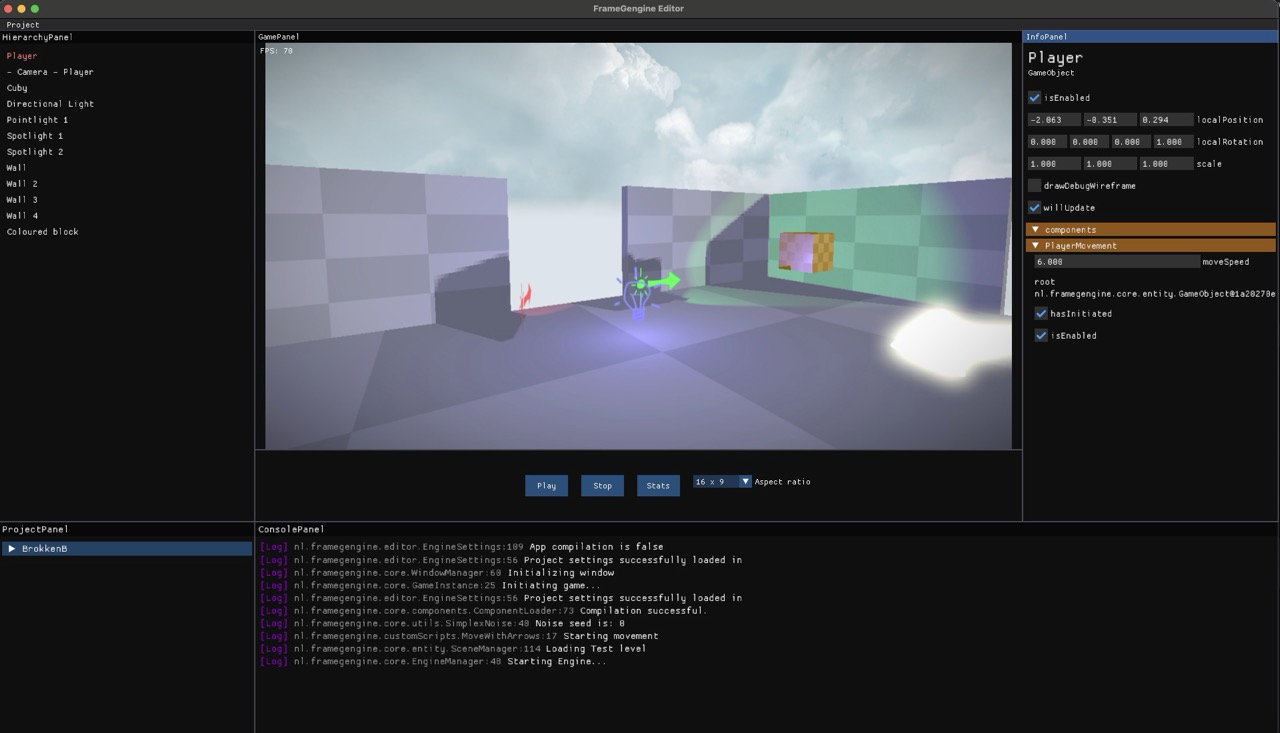
Task: Collapse the PlayerMovement component header
Action: click(x=1036, y=246)
